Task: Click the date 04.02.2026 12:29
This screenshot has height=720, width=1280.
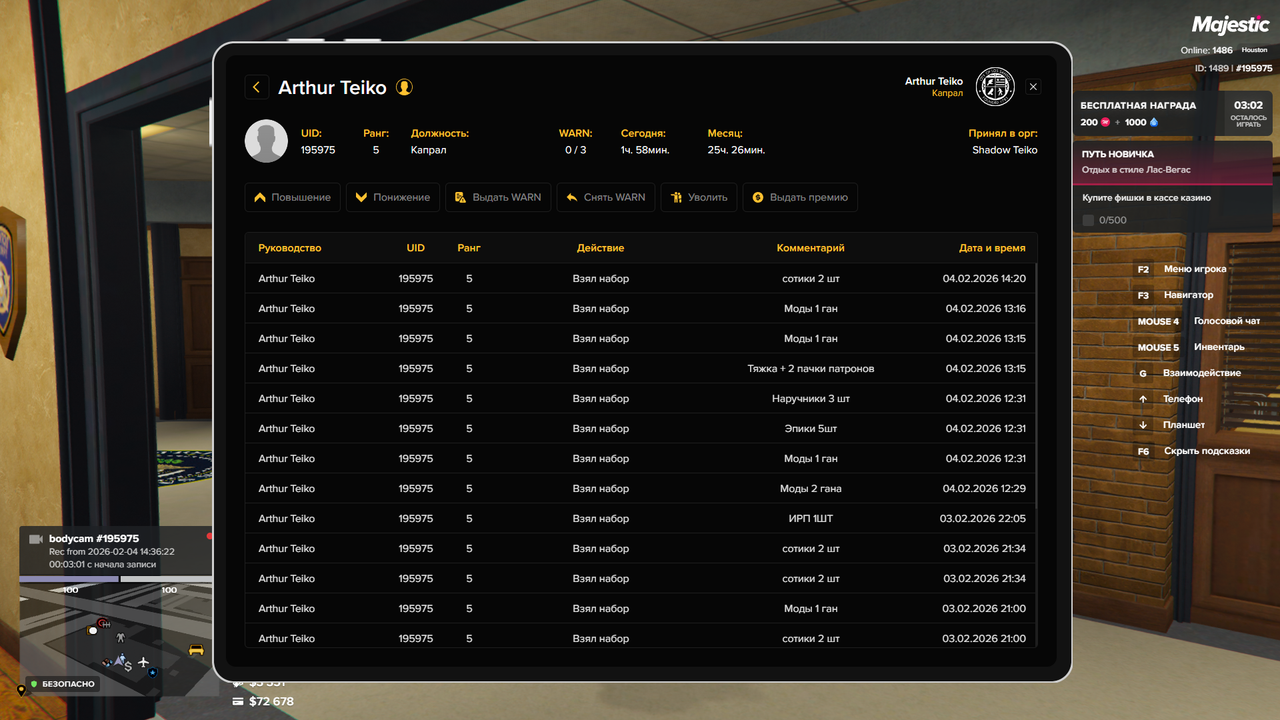Action: 984,488
